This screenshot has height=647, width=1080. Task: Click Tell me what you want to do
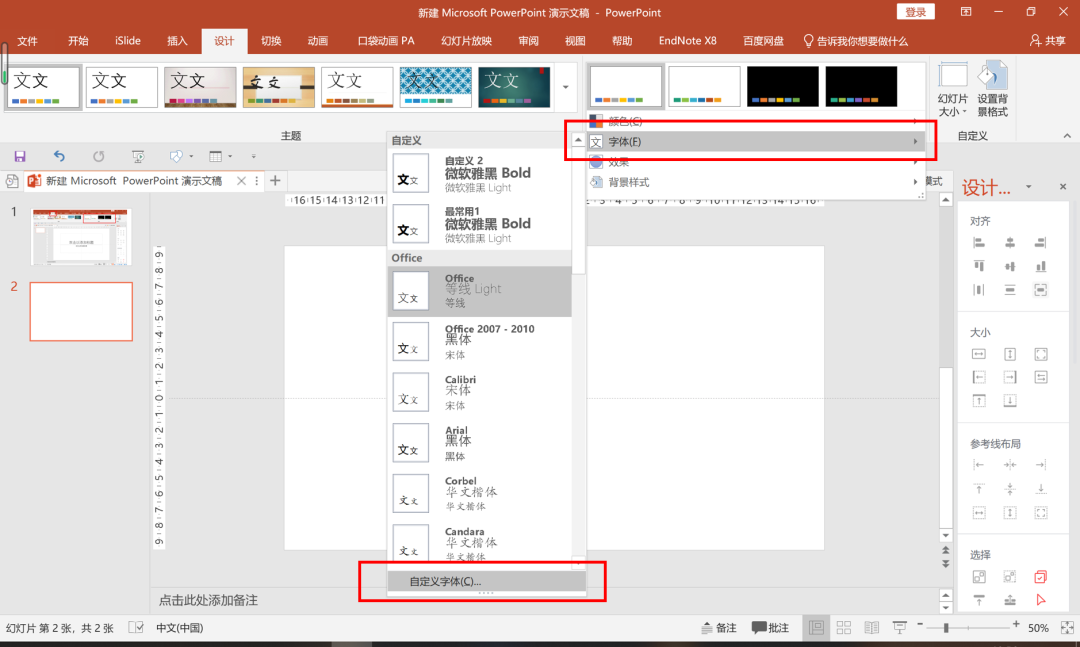tap(855, 41)
